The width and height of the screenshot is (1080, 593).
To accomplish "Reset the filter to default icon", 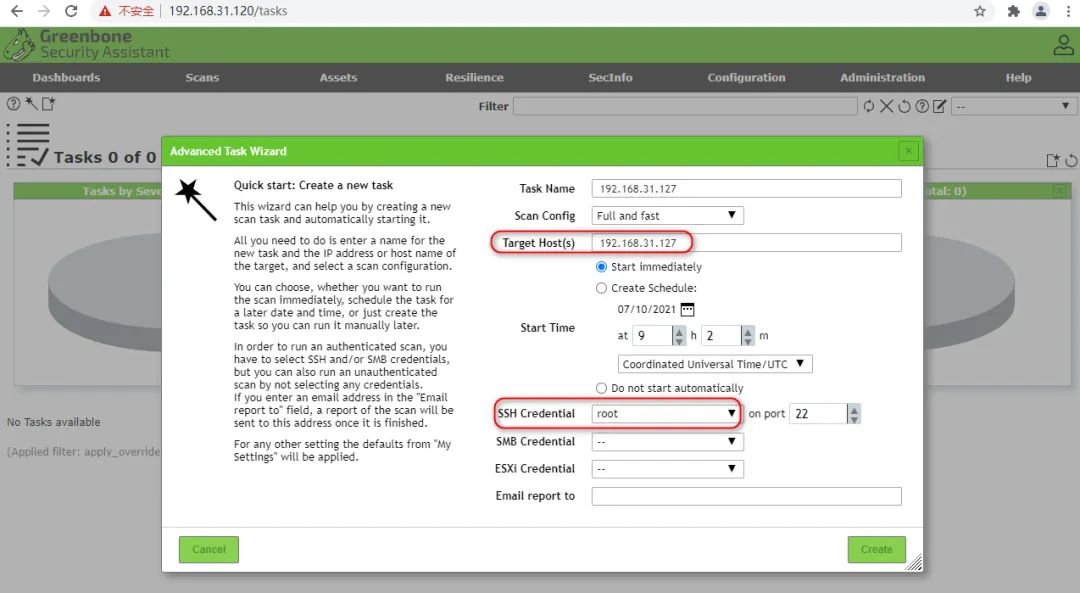I will click(x=904, y=106).
